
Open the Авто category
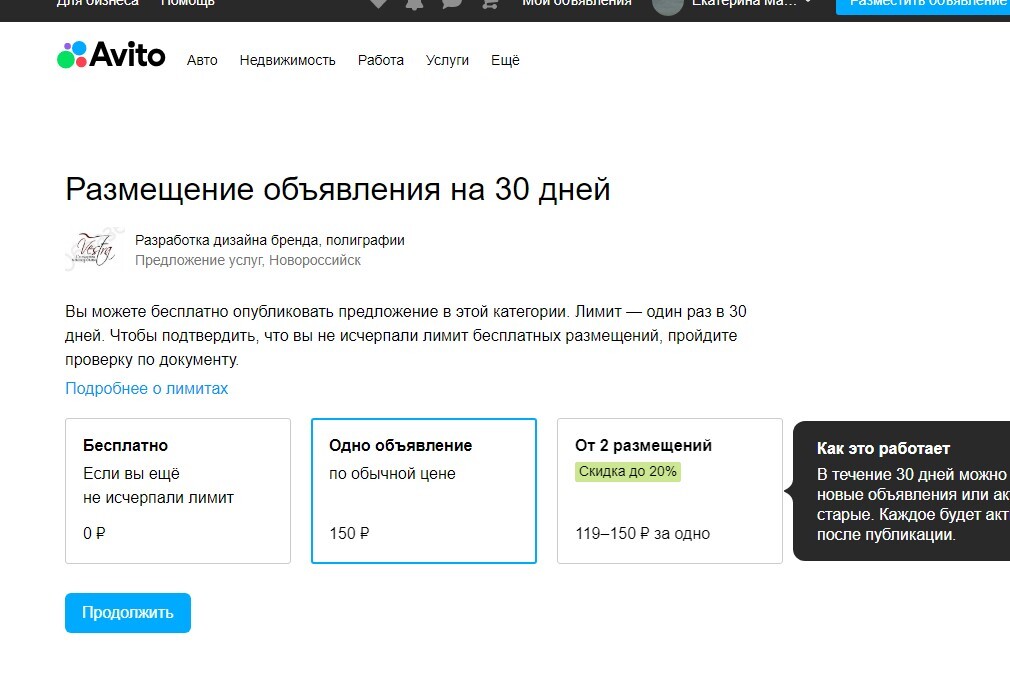[x=202, y=61]
